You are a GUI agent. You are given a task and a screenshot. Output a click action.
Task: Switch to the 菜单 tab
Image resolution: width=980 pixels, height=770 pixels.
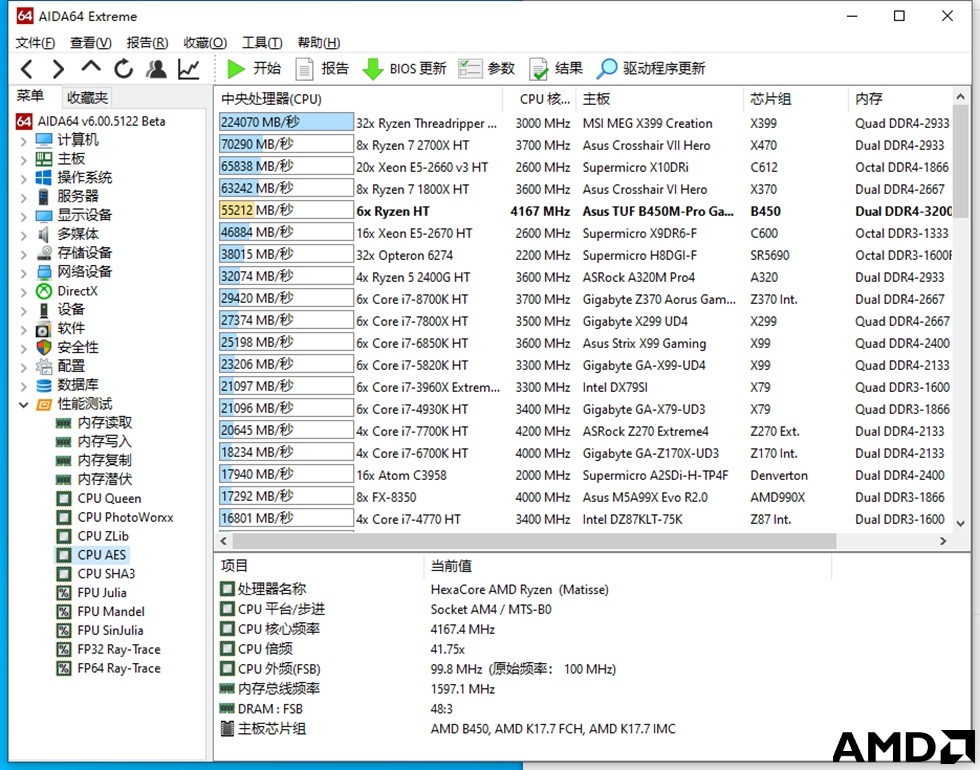(30, 96)
